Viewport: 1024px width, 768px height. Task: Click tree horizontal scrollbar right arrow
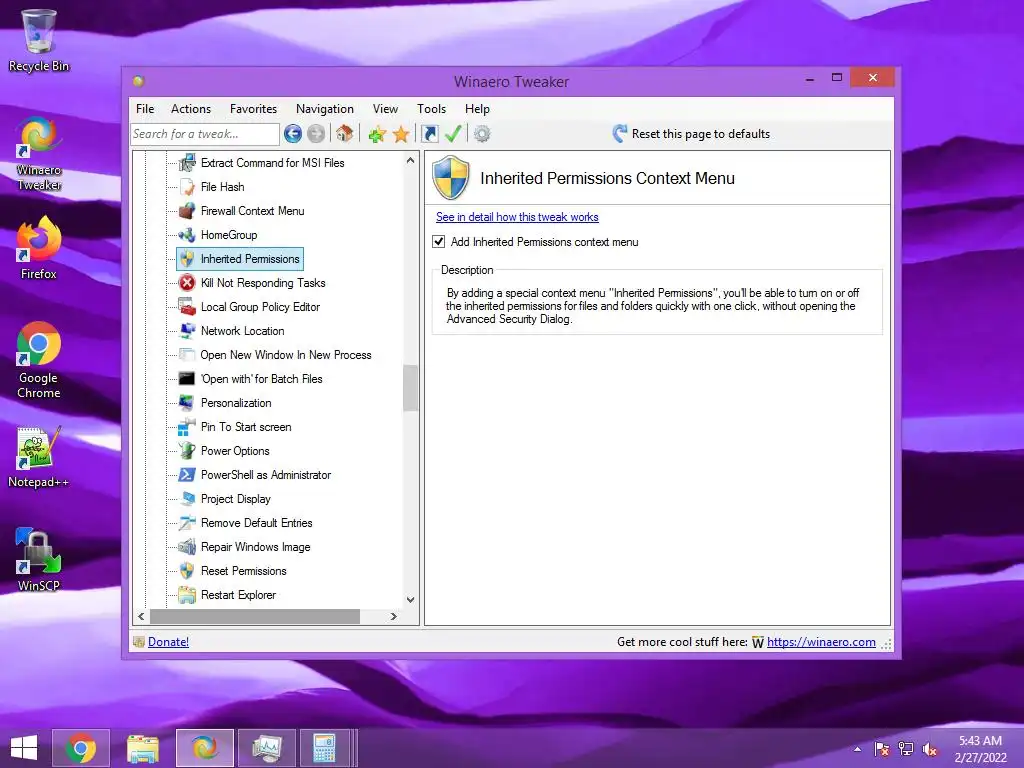(x=393, y=616)
